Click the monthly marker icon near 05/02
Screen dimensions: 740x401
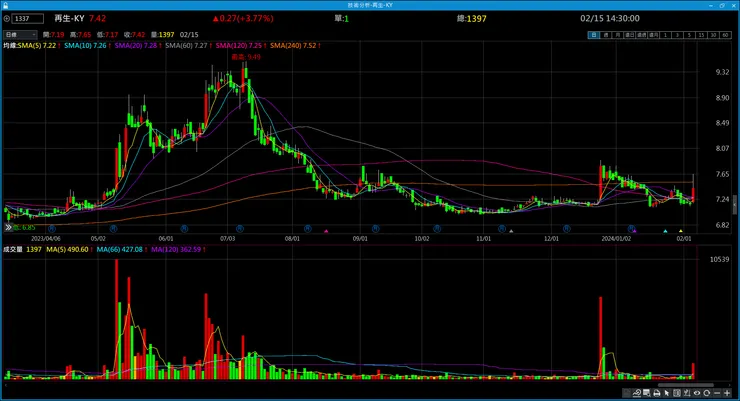click(x=113, y=228)
